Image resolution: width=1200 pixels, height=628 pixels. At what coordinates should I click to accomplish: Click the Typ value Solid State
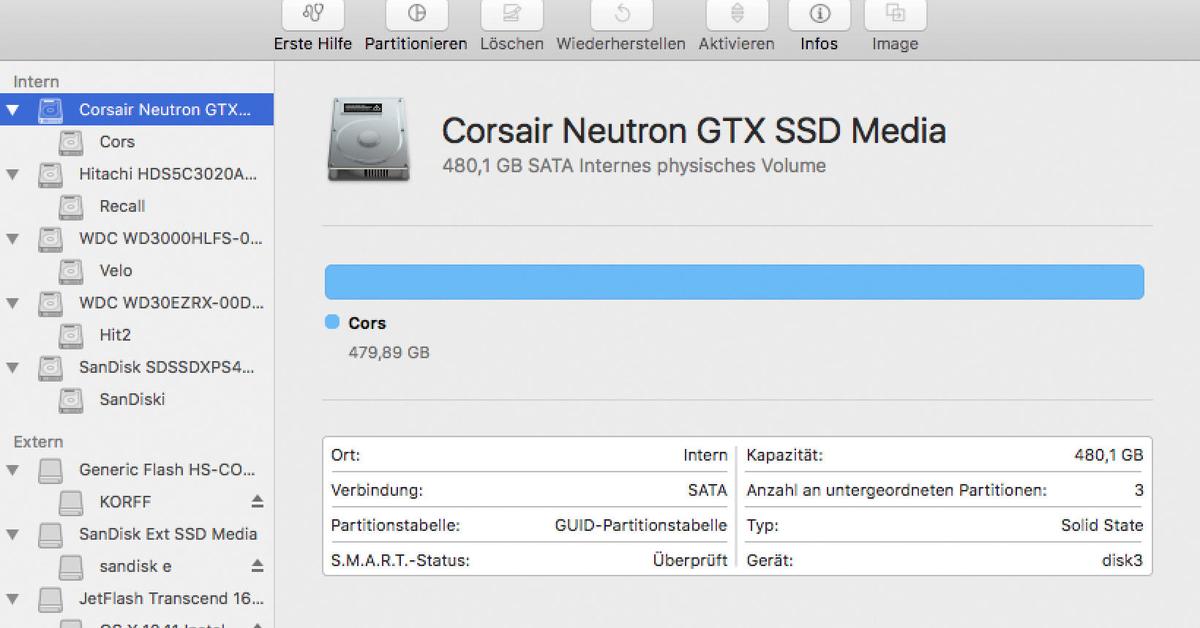[x=1102, y=525]
